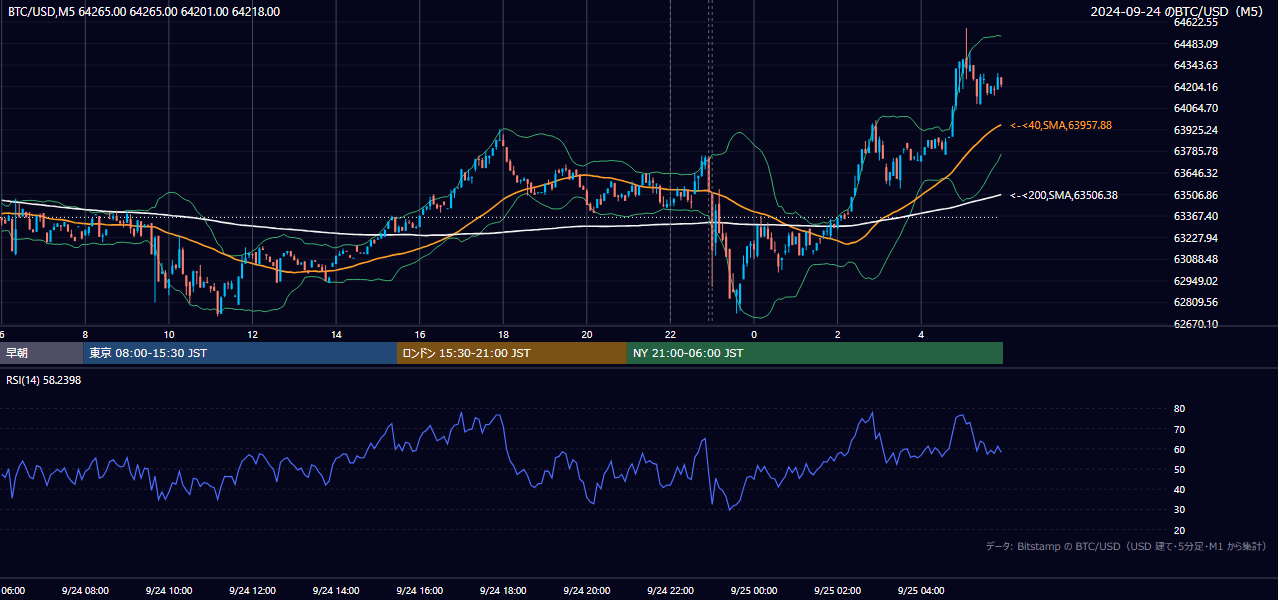Select the 64343.63 price axis label
Viewport: 1278px width, 600px height.
point(1195,65)
